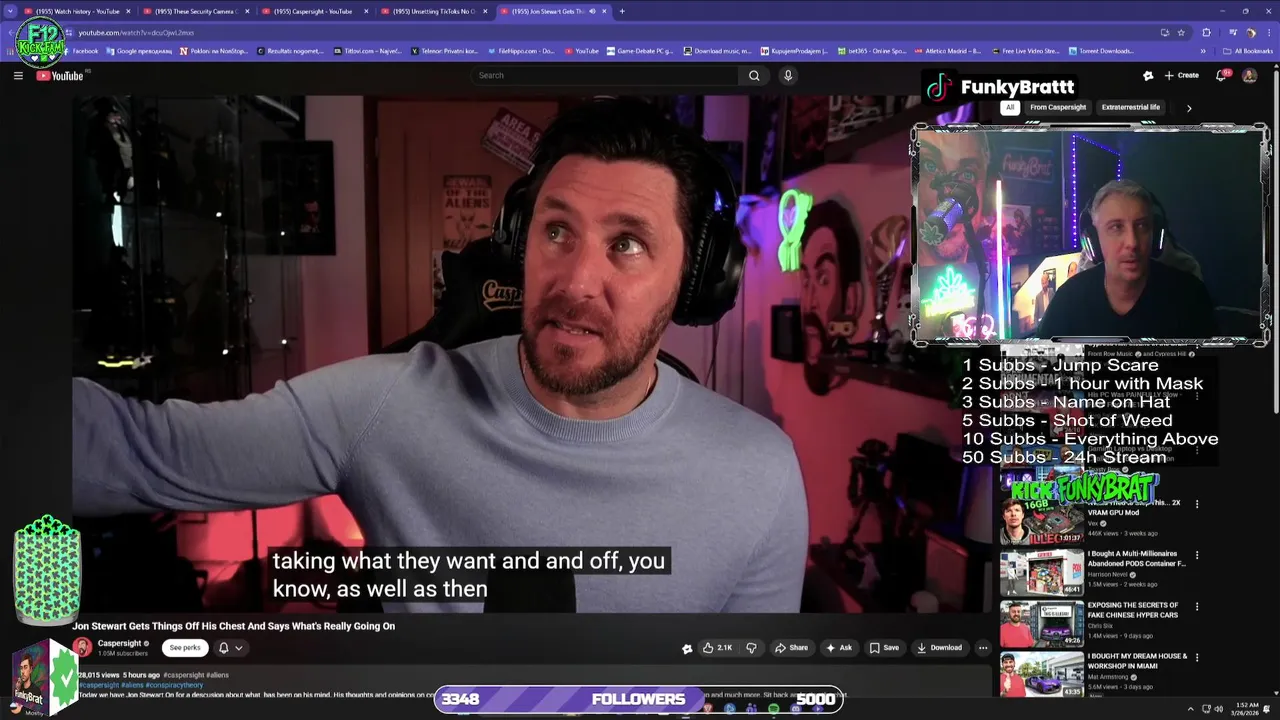1280x720 pixels.
Task: Click the page vertical scrollbar
Action: 1275,380
